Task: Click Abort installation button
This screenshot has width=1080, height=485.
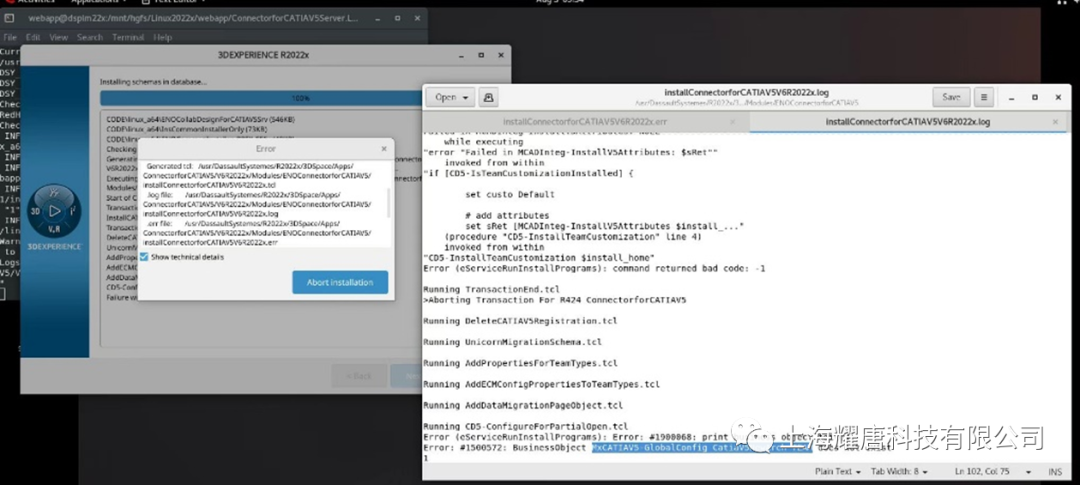Action: click(340, 282)
